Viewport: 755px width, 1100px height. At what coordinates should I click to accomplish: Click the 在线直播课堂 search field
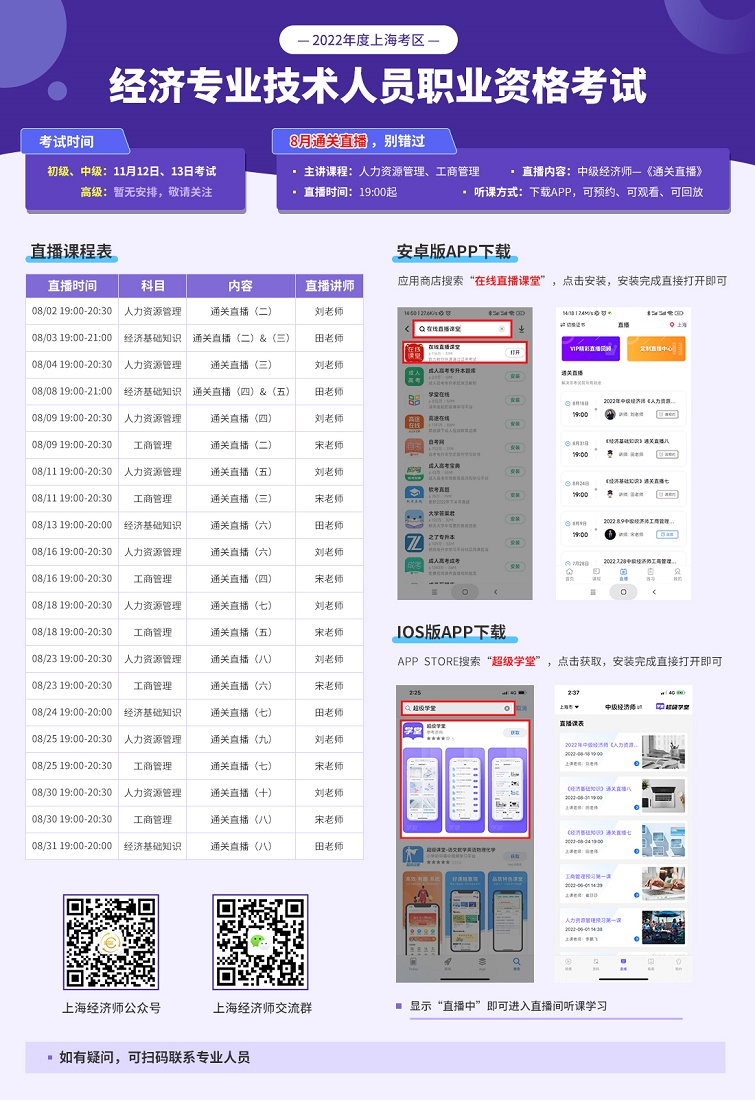462,328
